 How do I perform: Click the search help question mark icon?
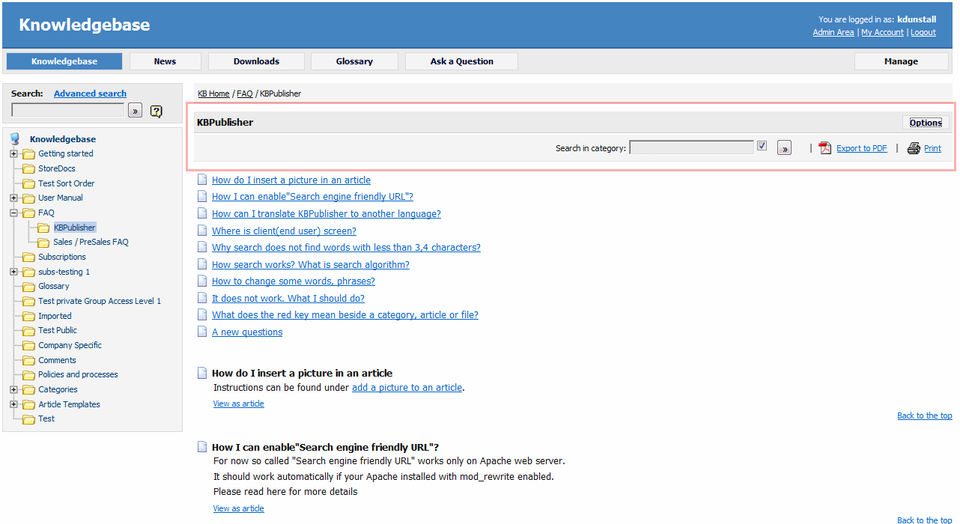tap(156, 111)
